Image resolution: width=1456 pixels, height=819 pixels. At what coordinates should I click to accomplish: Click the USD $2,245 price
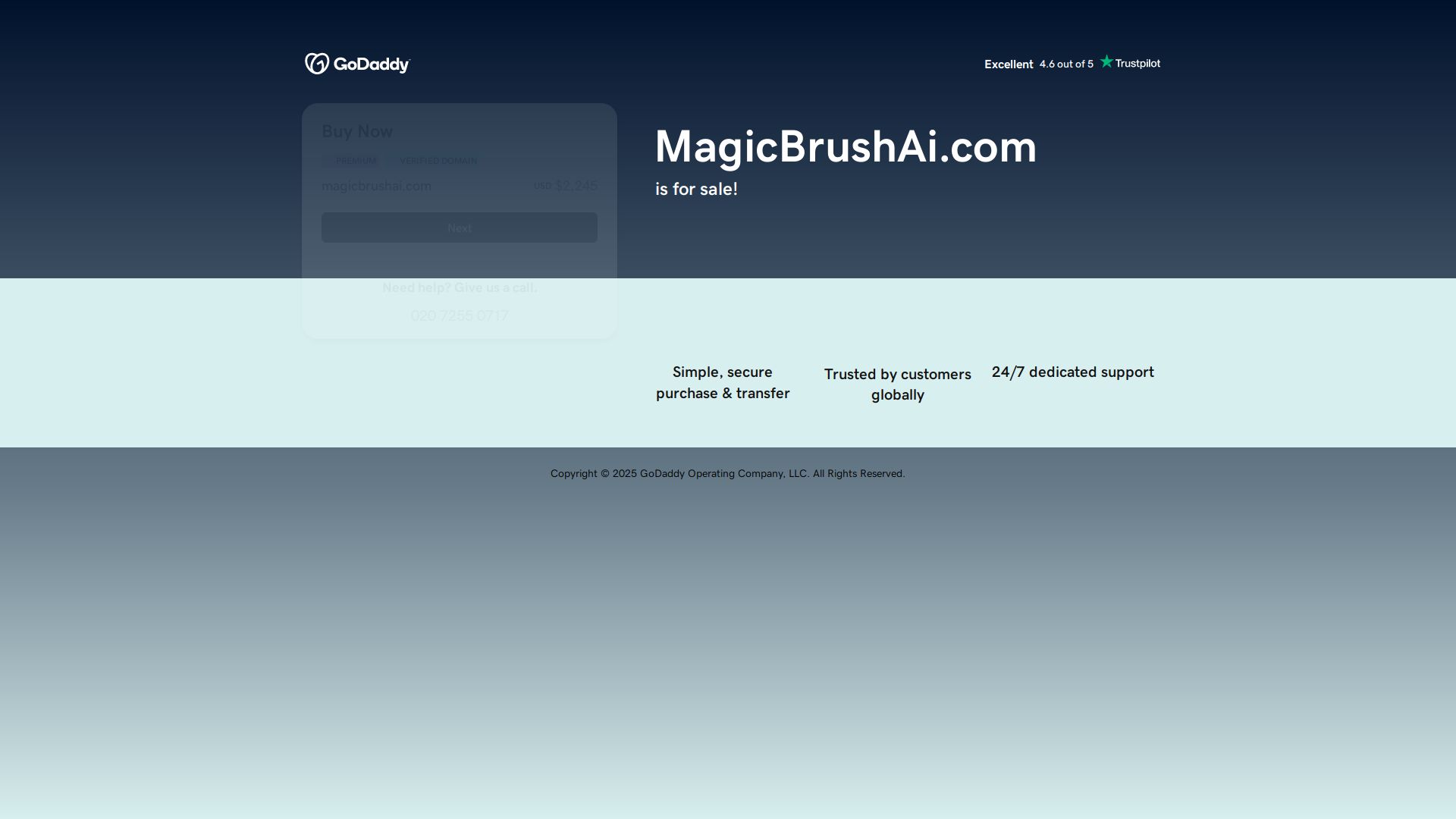tap(565, 186)
